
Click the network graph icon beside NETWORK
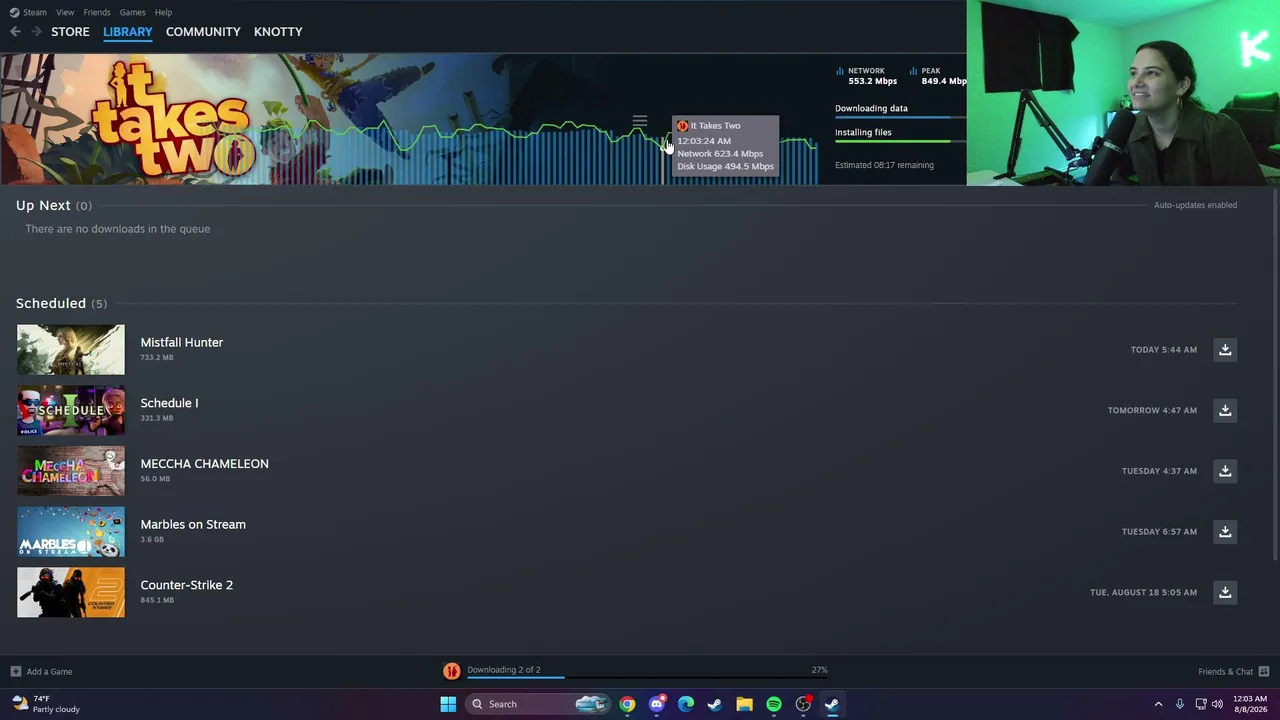point(840,71)
